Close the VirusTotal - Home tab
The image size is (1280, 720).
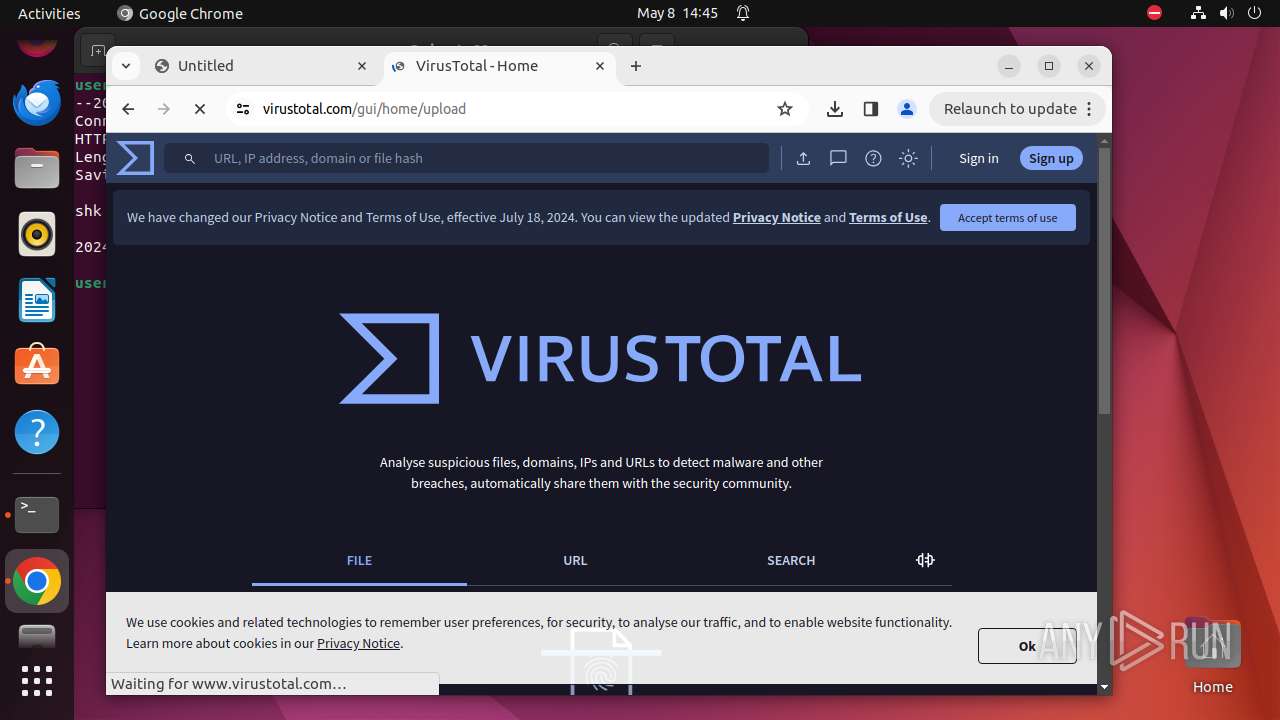pyautogui.click(x=600, y=66)
